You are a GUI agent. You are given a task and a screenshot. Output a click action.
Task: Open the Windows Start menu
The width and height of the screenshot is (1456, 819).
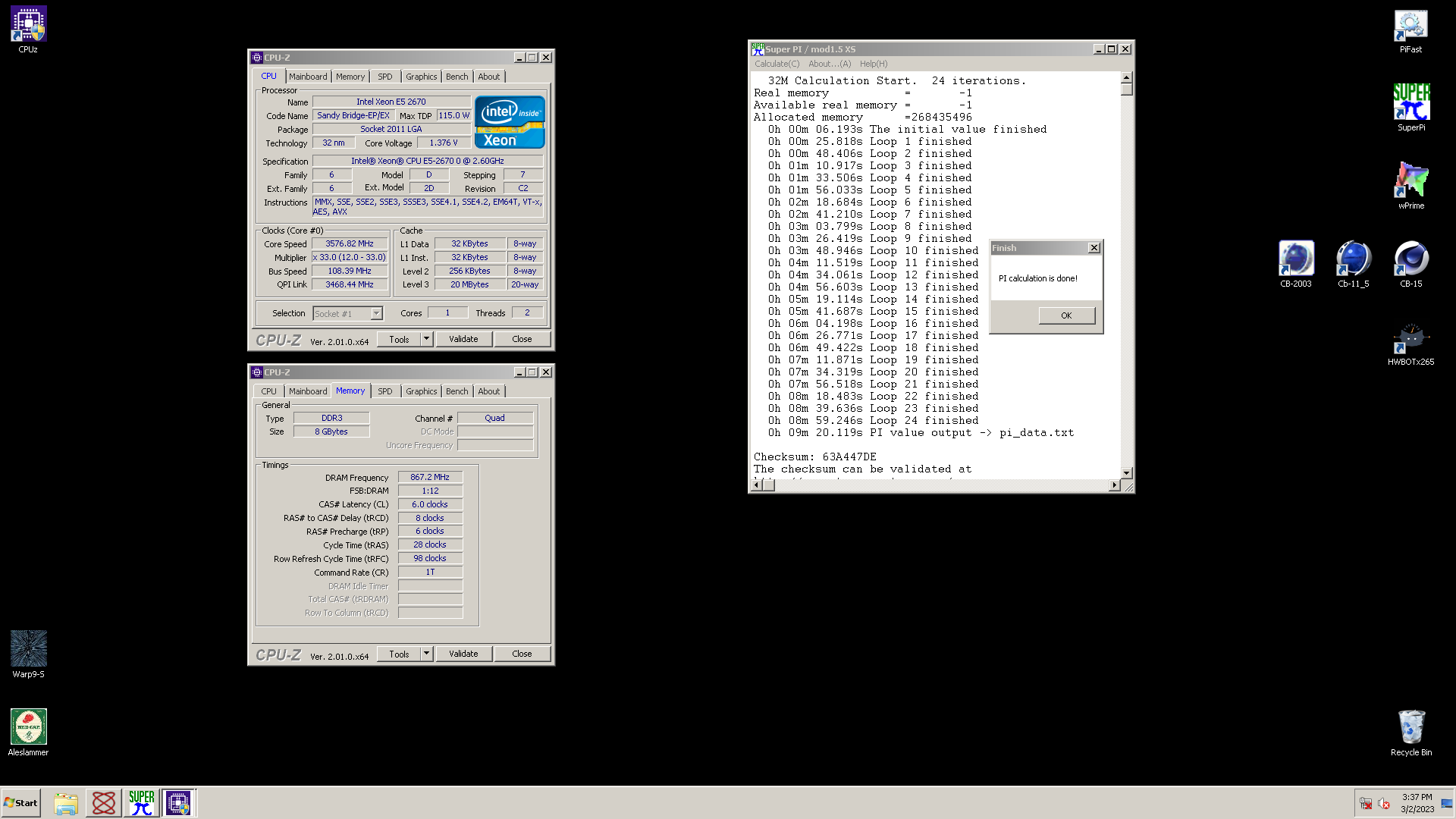click(x=20, y=803)
